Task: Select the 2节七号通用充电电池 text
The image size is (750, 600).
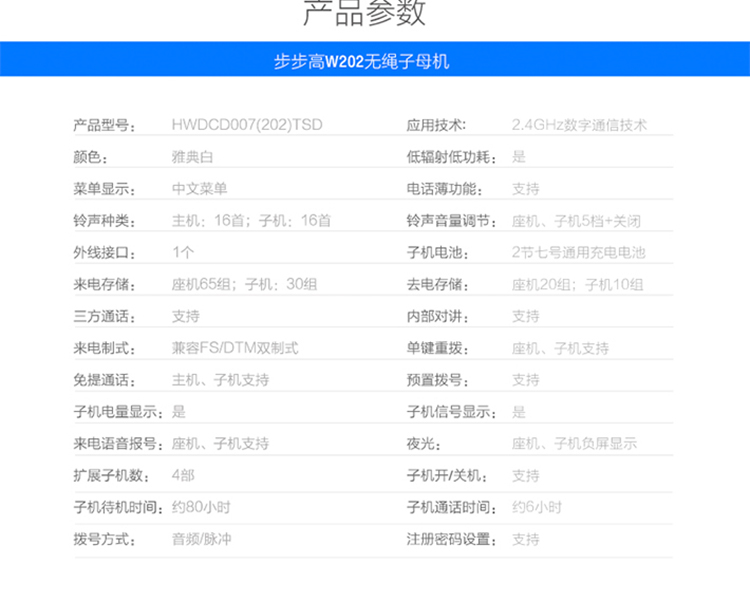Action: pos(578,253)
